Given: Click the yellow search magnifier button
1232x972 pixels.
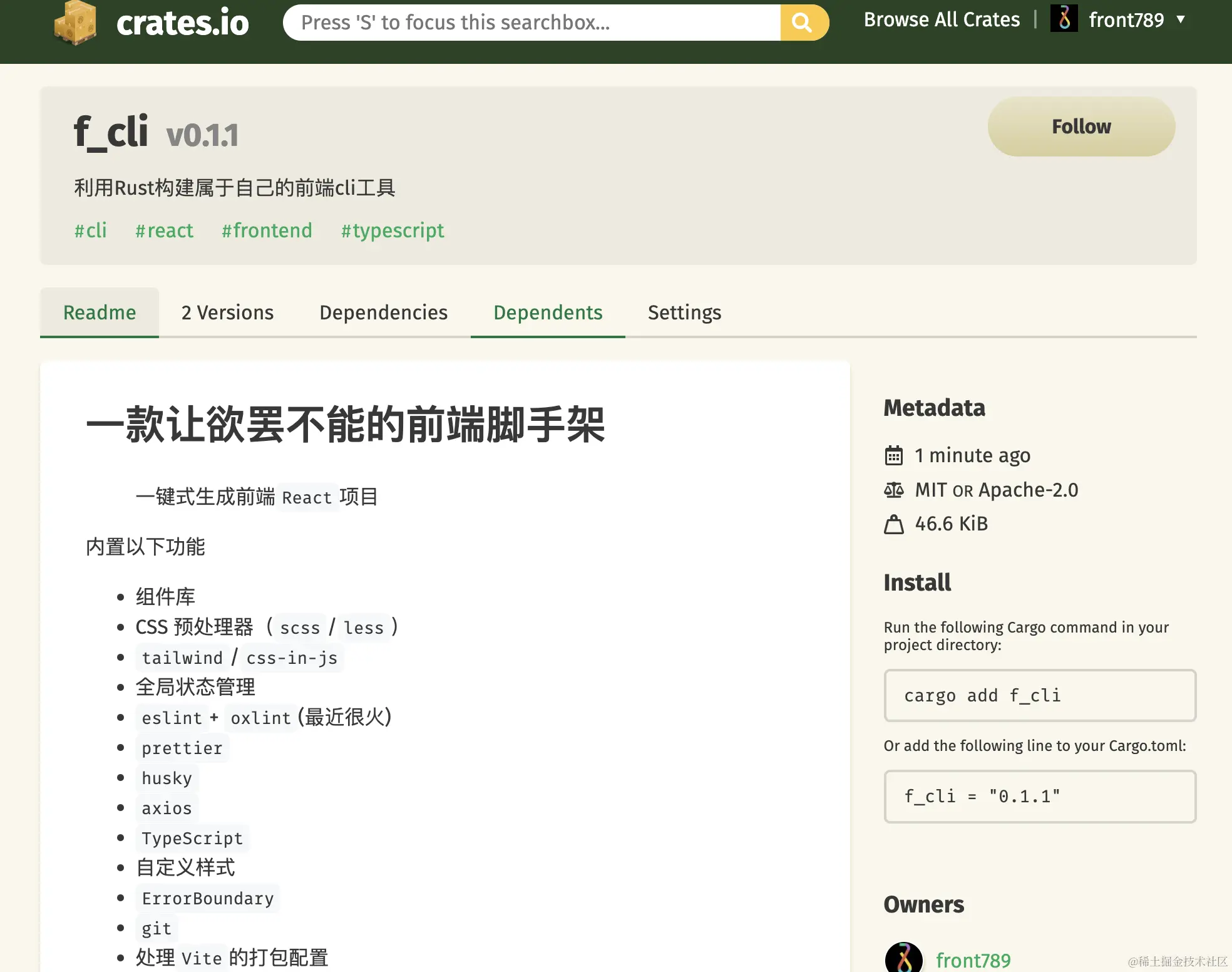Looking at the screenshot, I should pyautogui.click(x=803, y=23).
